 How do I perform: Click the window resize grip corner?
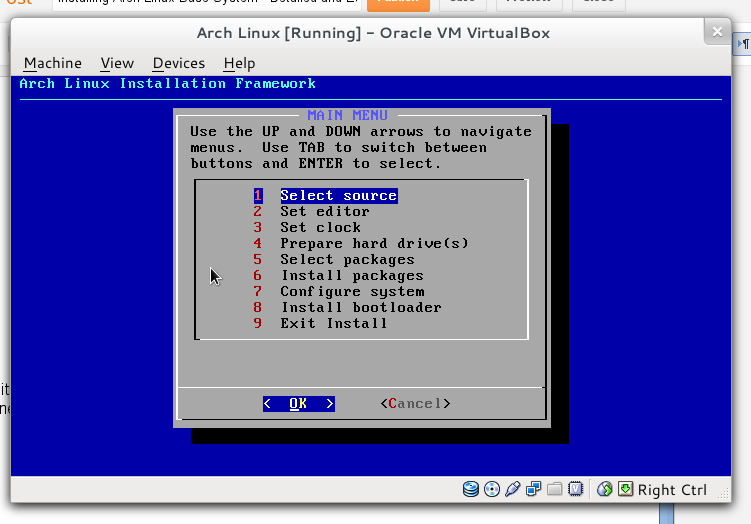tap(724, 493)
